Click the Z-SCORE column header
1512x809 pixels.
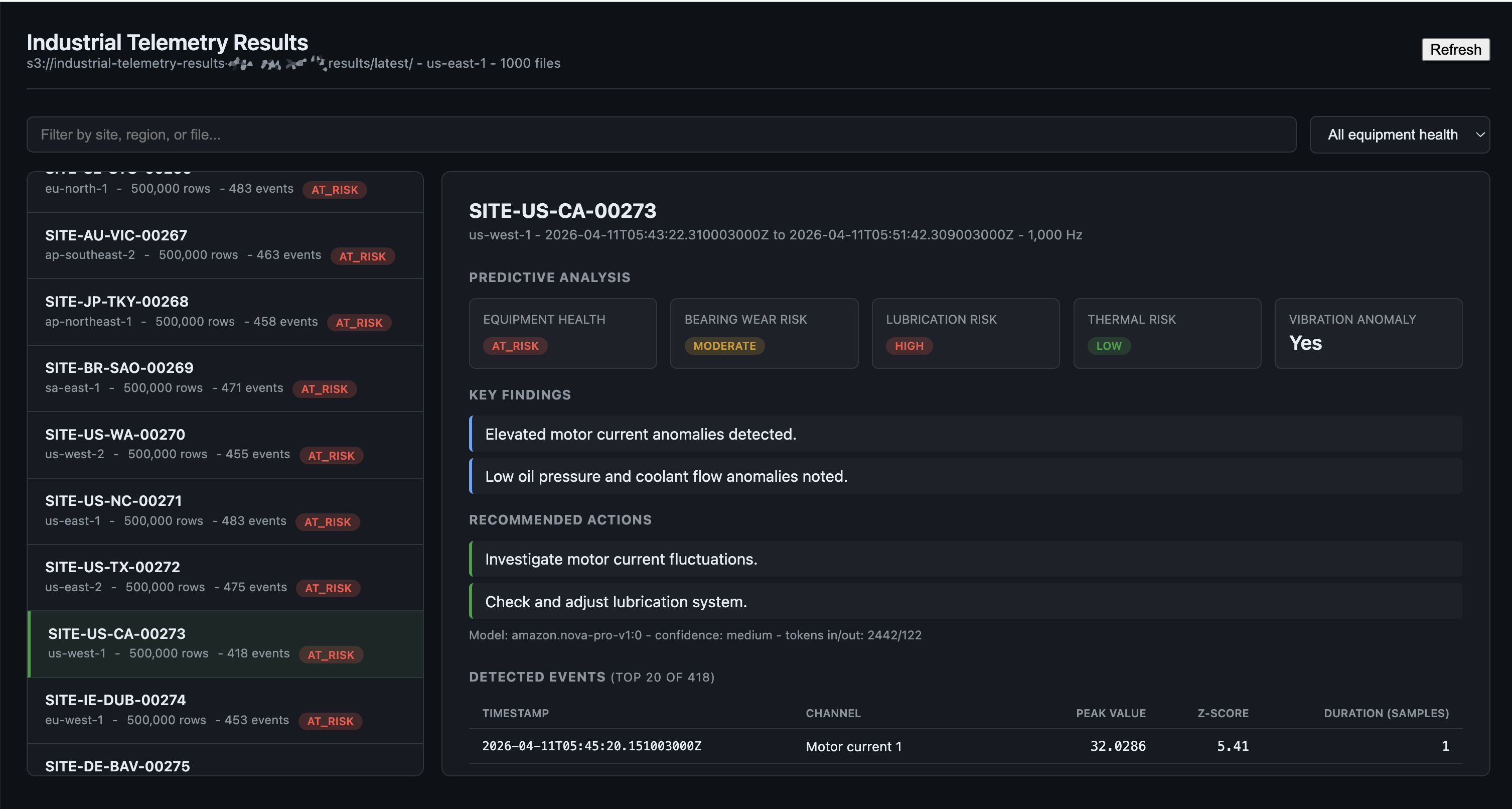1223,713
